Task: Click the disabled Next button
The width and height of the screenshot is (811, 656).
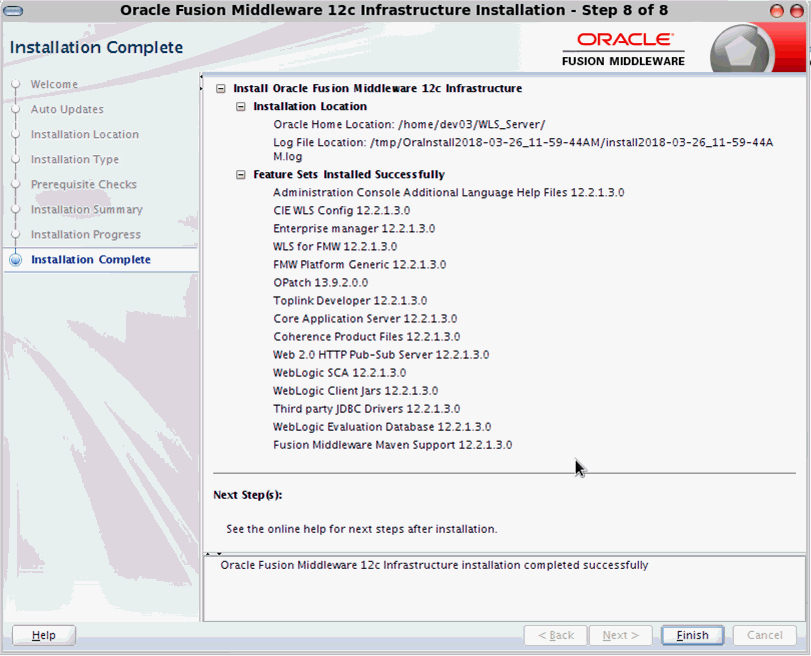Action: pyautogui.click(x=620, y=635)
